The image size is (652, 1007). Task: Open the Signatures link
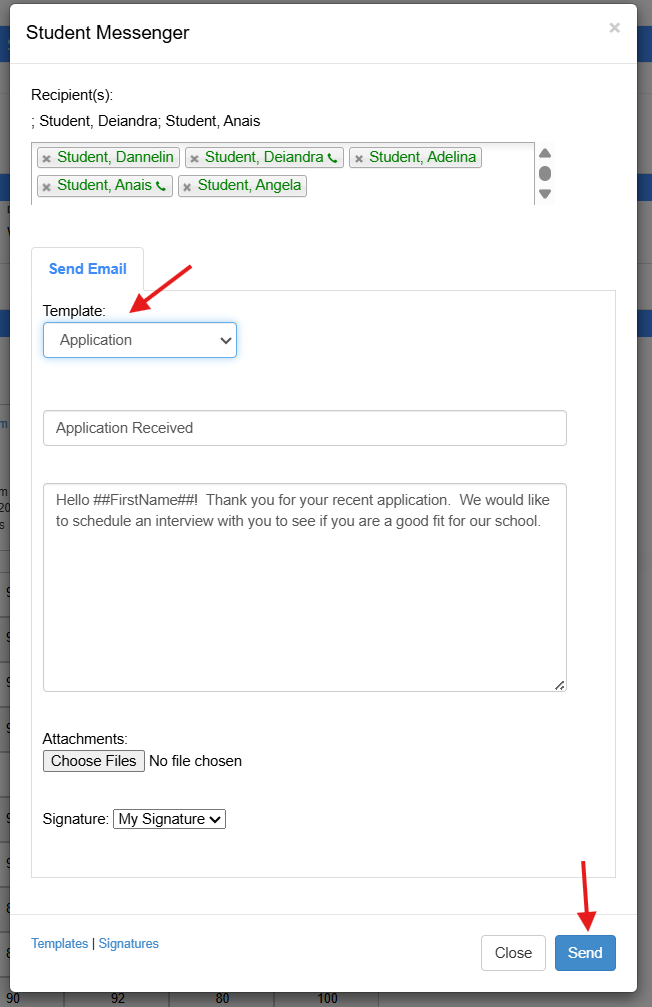click(x=128, y=943)
